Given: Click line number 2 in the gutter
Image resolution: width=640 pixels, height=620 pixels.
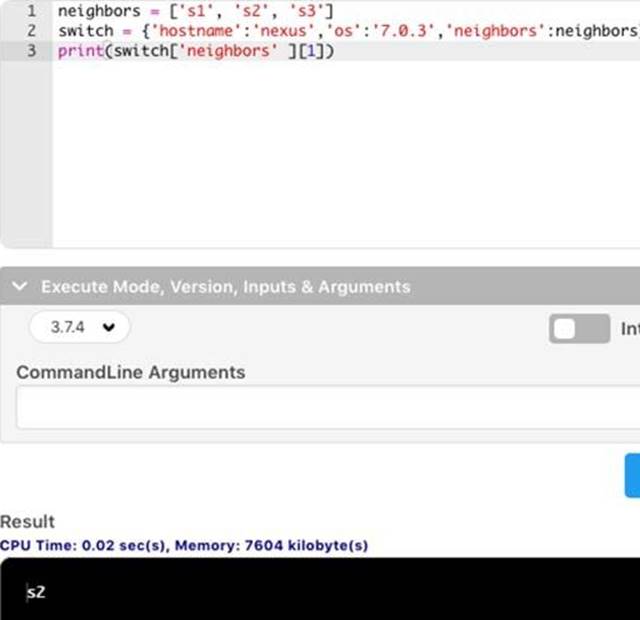Looking at the screenshot, I should [32, 30].
